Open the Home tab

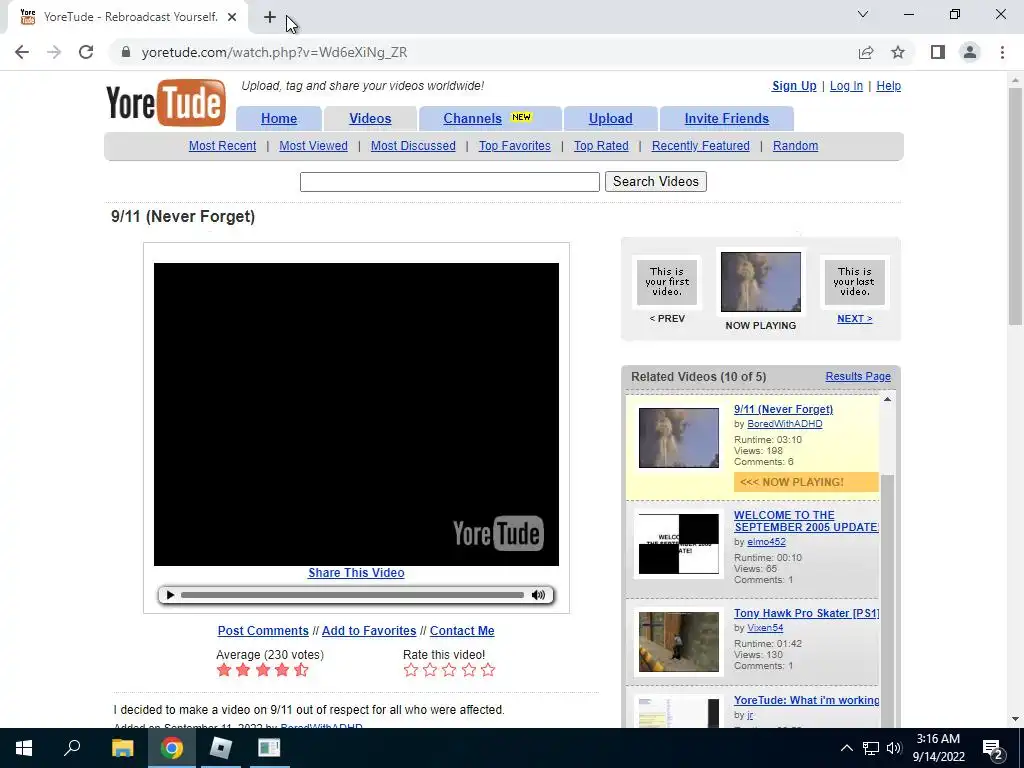(279, 119)
